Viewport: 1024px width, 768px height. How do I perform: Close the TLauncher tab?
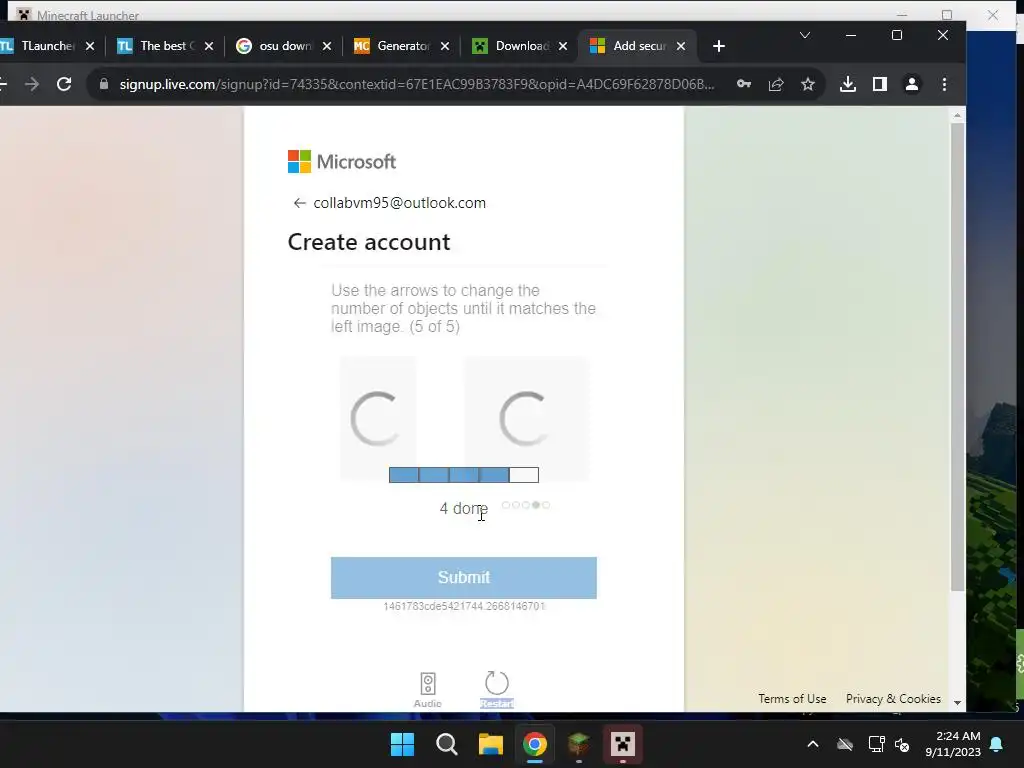click(x=90, y=46)
